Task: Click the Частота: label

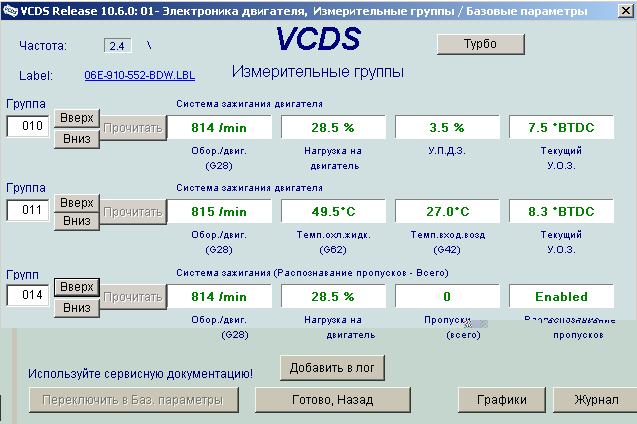Action: pos(43,46)
